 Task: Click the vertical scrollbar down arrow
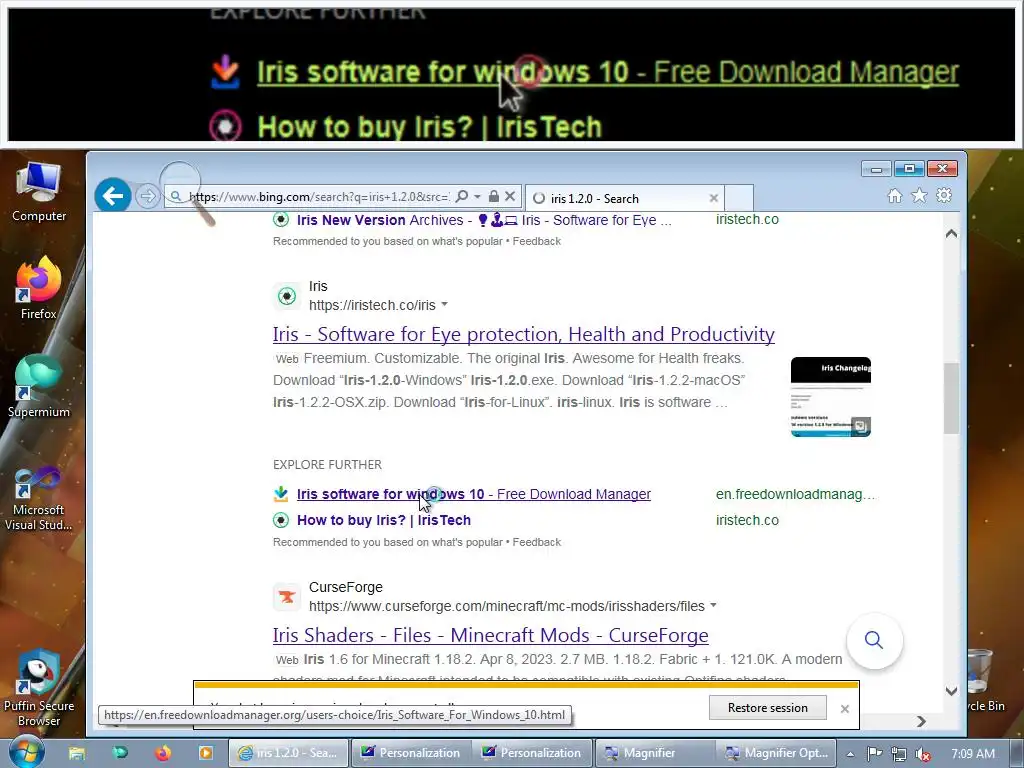click(952, 691)
